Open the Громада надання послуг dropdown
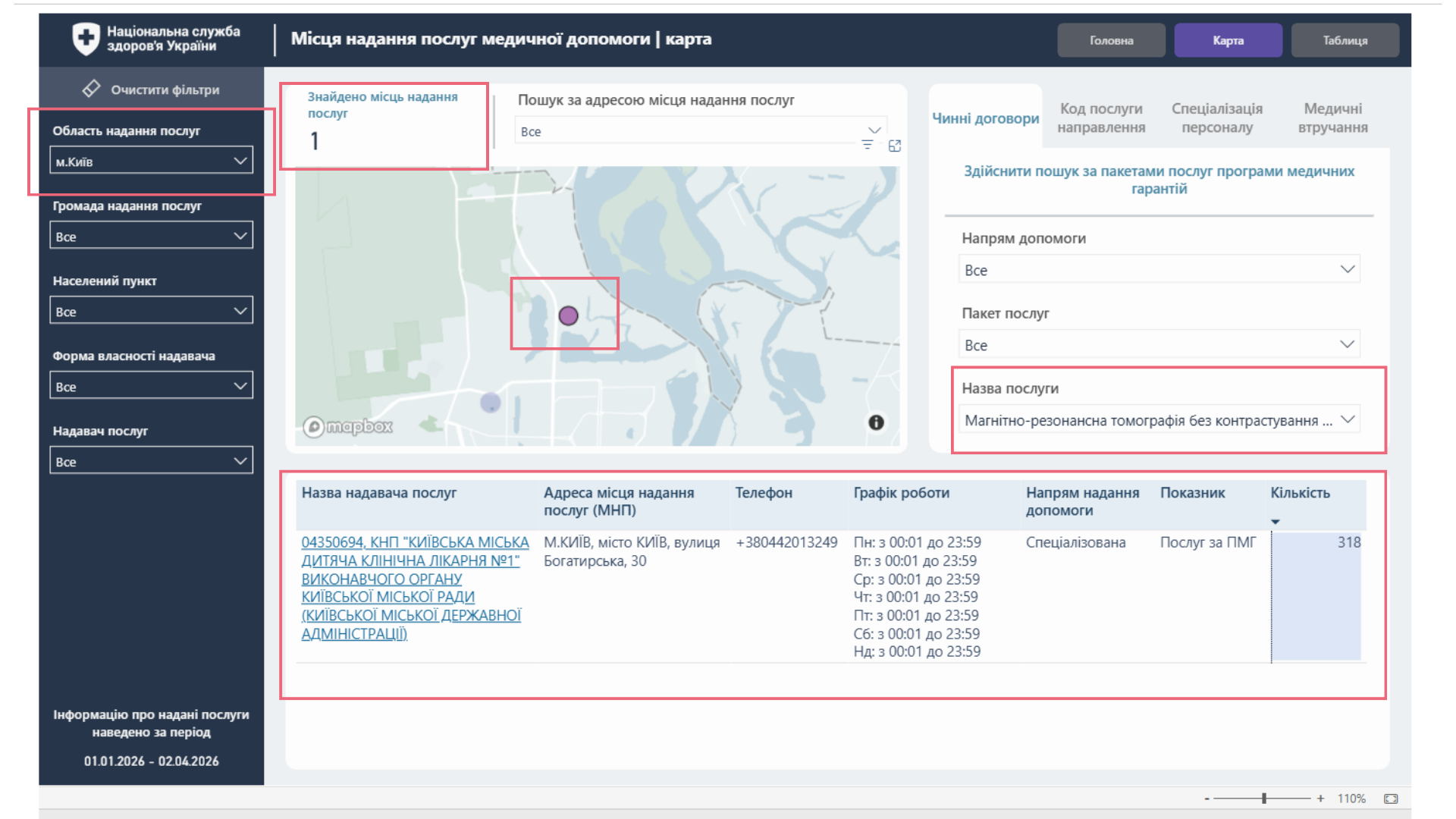The width and height of the screenshot is (1456, 819). pyautogui.click(x=151, y=236)
